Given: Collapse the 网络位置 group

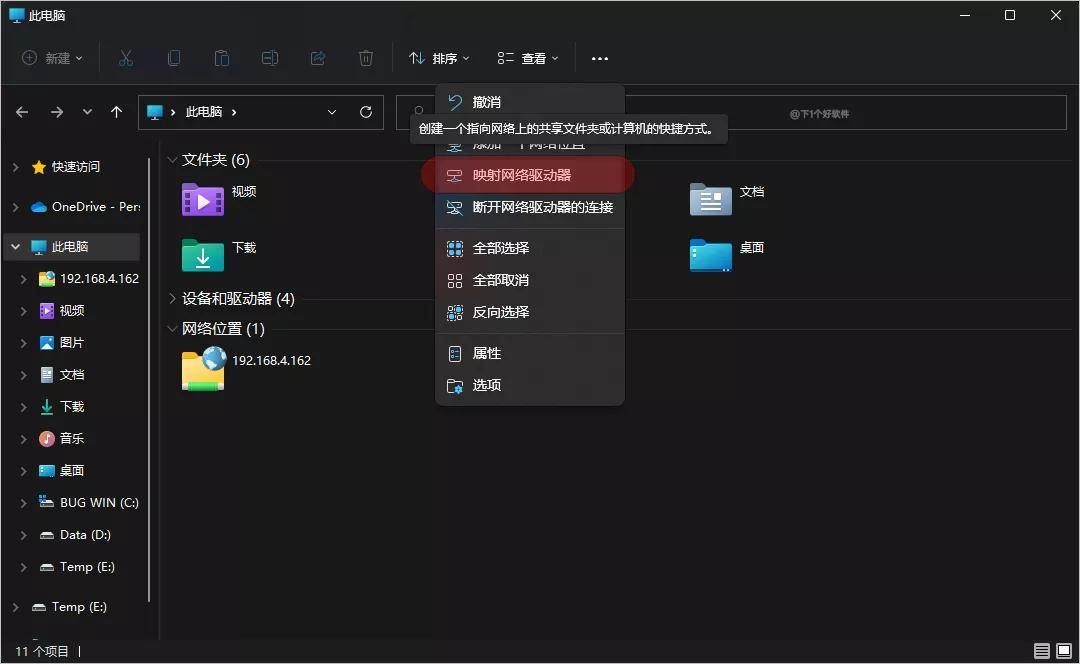Looking at the screenshot, I should (x=173, y=329).
